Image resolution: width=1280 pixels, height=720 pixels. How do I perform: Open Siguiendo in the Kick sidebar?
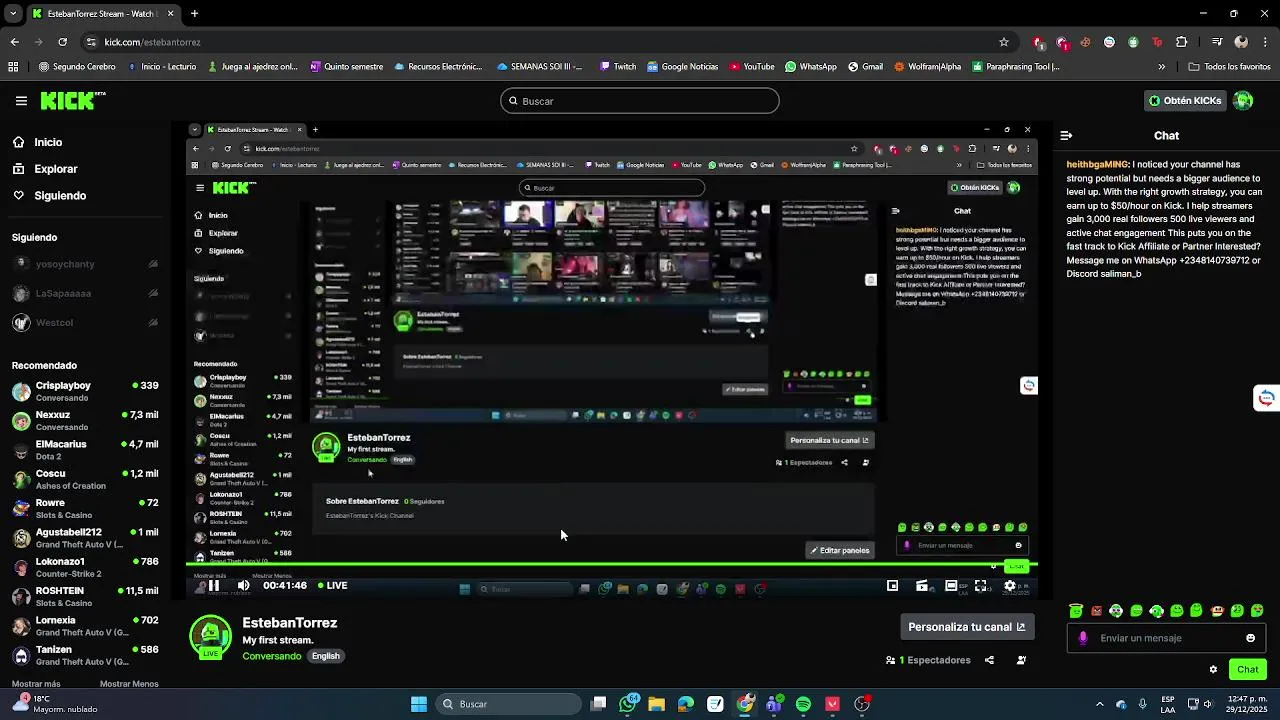click(49, 195)
